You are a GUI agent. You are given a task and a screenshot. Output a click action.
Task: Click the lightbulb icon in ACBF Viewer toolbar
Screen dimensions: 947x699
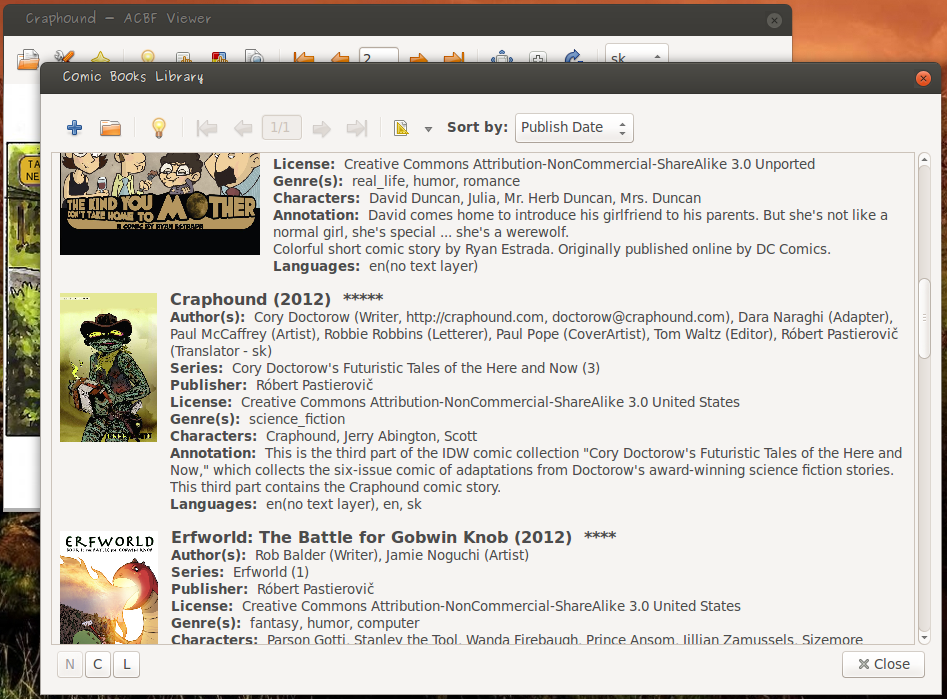pos(148,56)
